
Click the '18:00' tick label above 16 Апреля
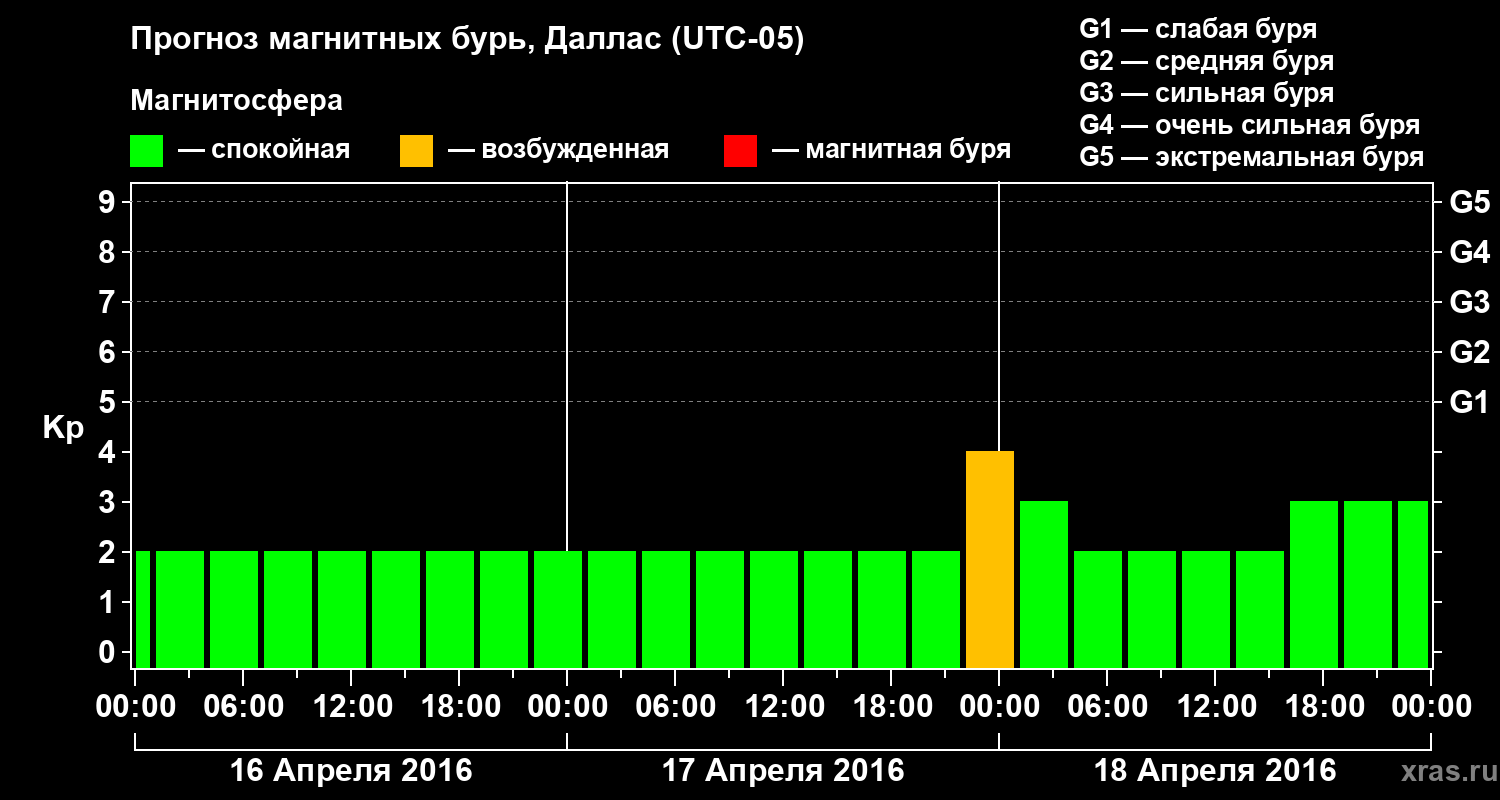click(x=459, y=707)
